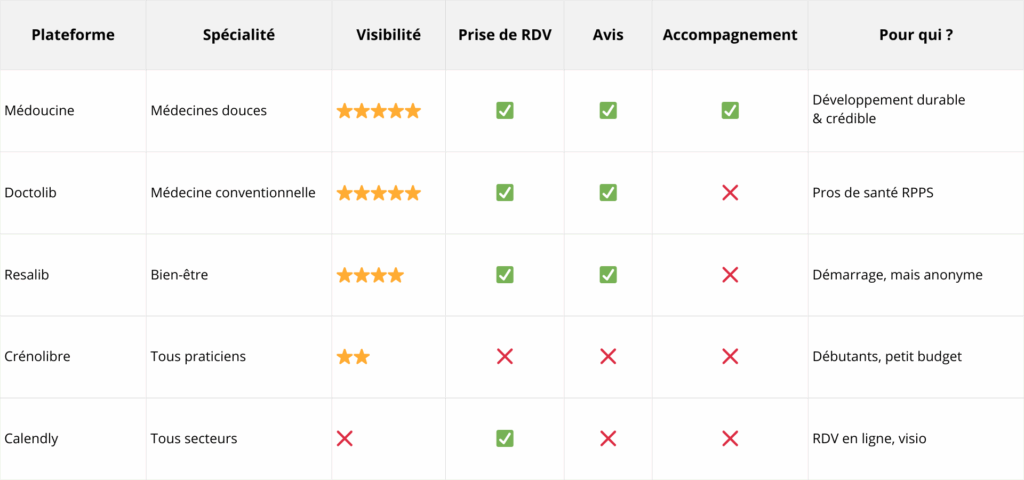
Task: Click Médoucine's green check under Accompagnement
Action: coord(730,111)
